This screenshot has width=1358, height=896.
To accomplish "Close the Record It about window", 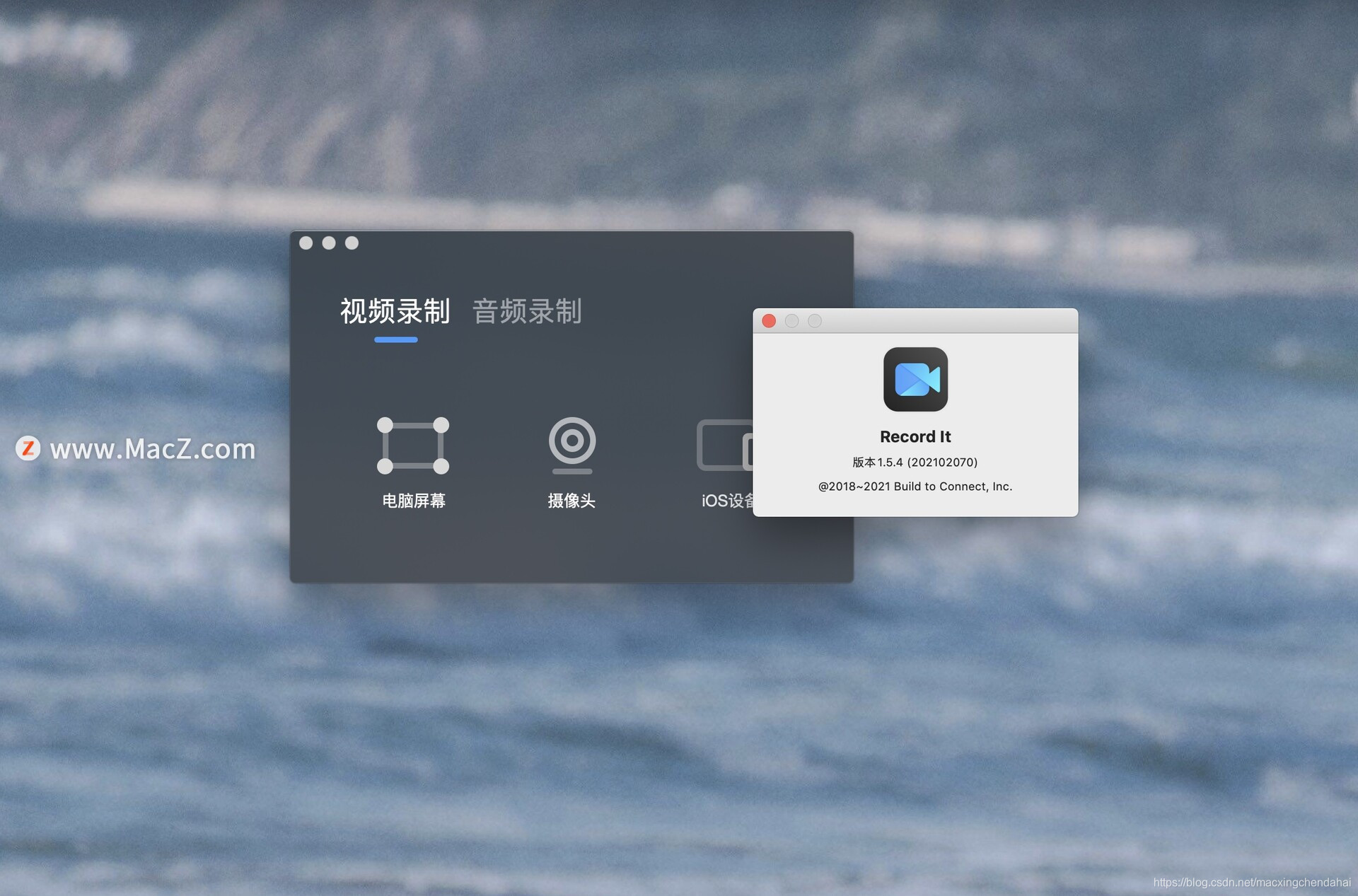I will coord(769,321).
